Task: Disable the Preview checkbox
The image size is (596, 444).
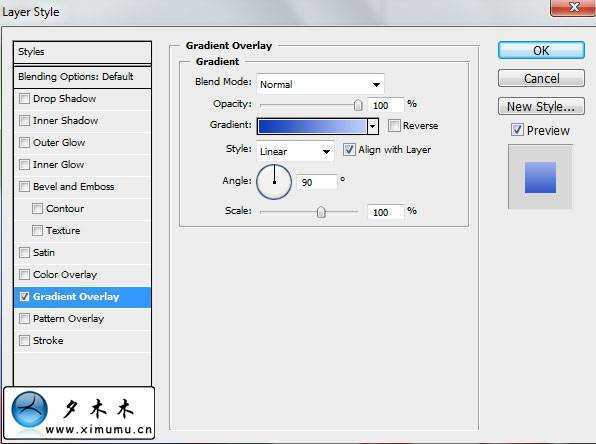Action: click(517, 130)
